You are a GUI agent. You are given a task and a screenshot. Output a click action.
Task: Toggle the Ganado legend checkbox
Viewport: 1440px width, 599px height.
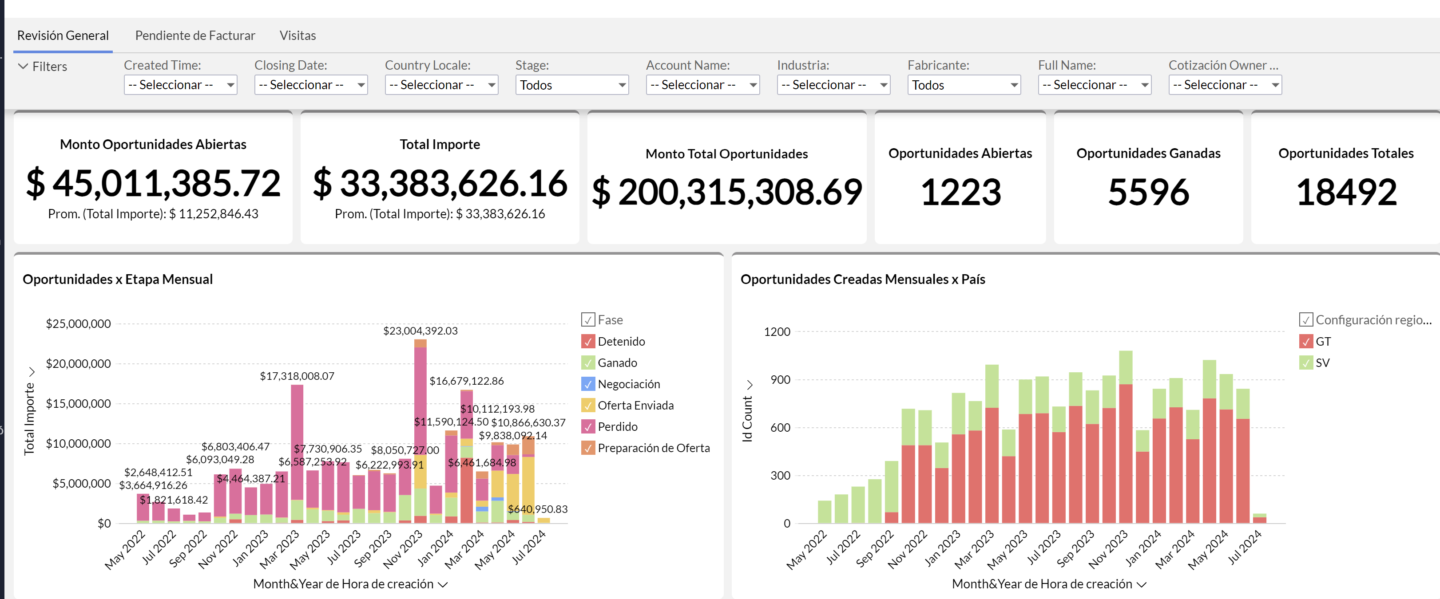(x=588, y=363)
